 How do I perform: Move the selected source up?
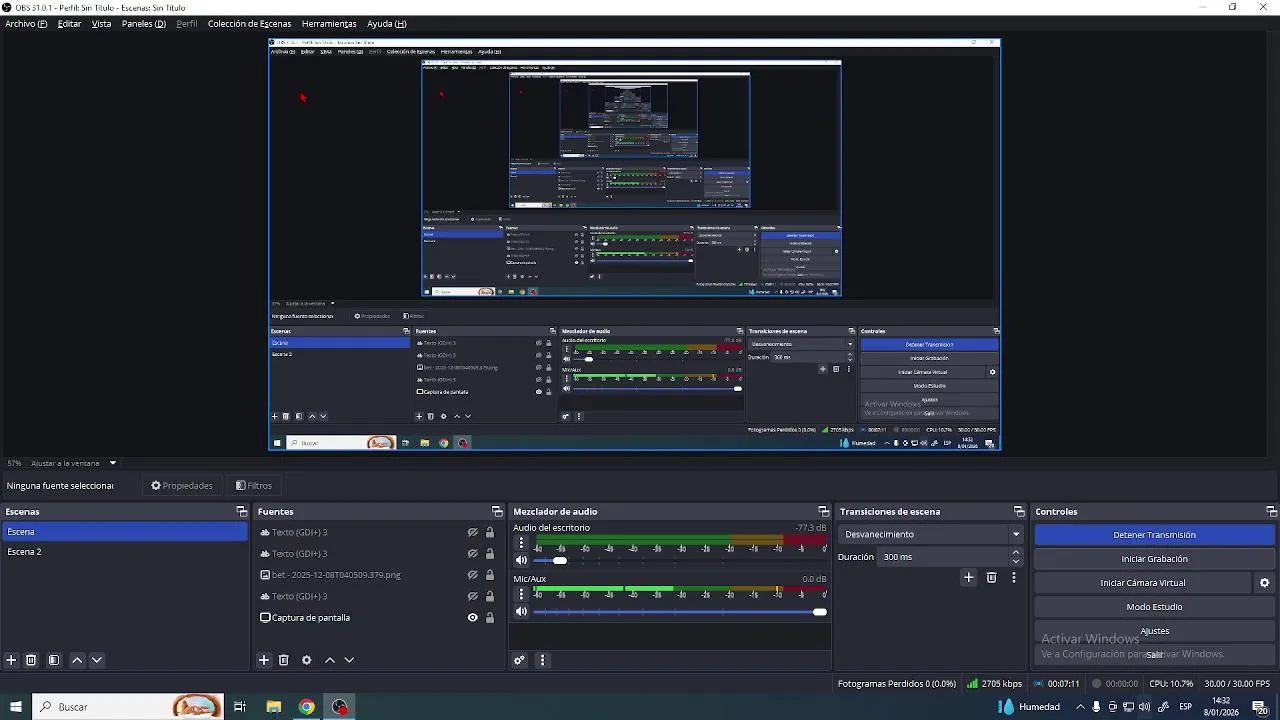330,660
